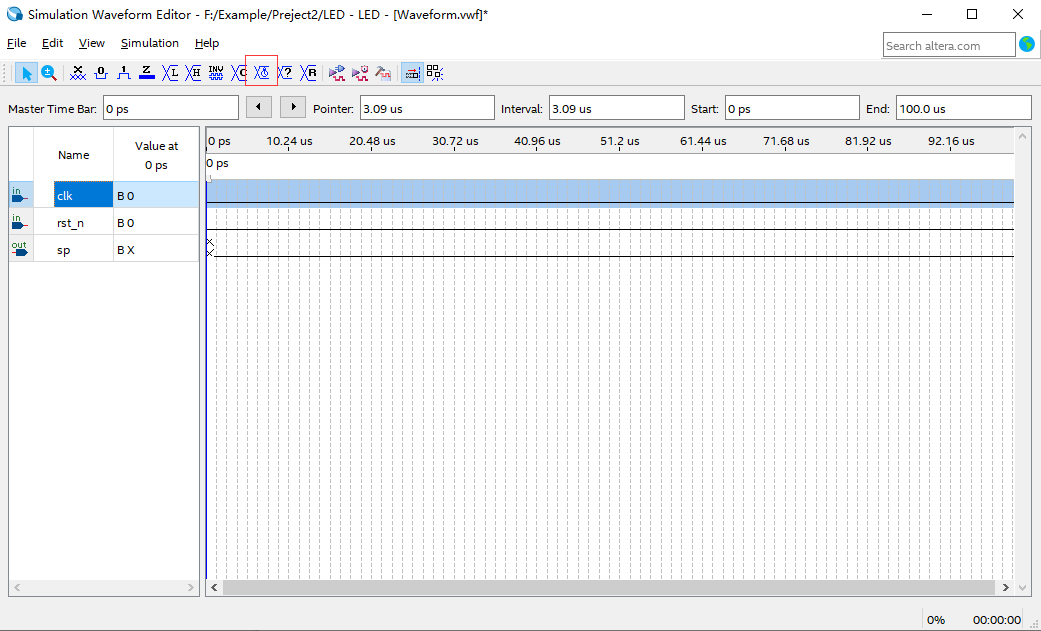
Task: Invert the selected waveform (INV)
Action: (x=216, y=72)
